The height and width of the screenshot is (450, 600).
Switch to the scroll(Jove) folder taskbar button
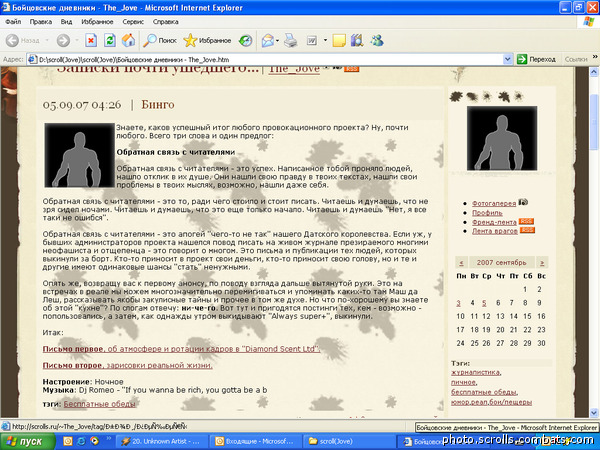pyautogui.click(x=350, y=441)
